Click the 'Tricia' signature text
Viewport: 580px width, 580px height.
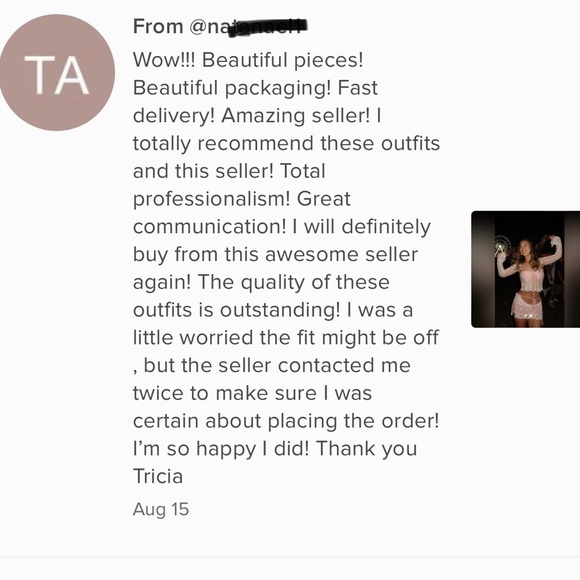(x=158, y=476)
